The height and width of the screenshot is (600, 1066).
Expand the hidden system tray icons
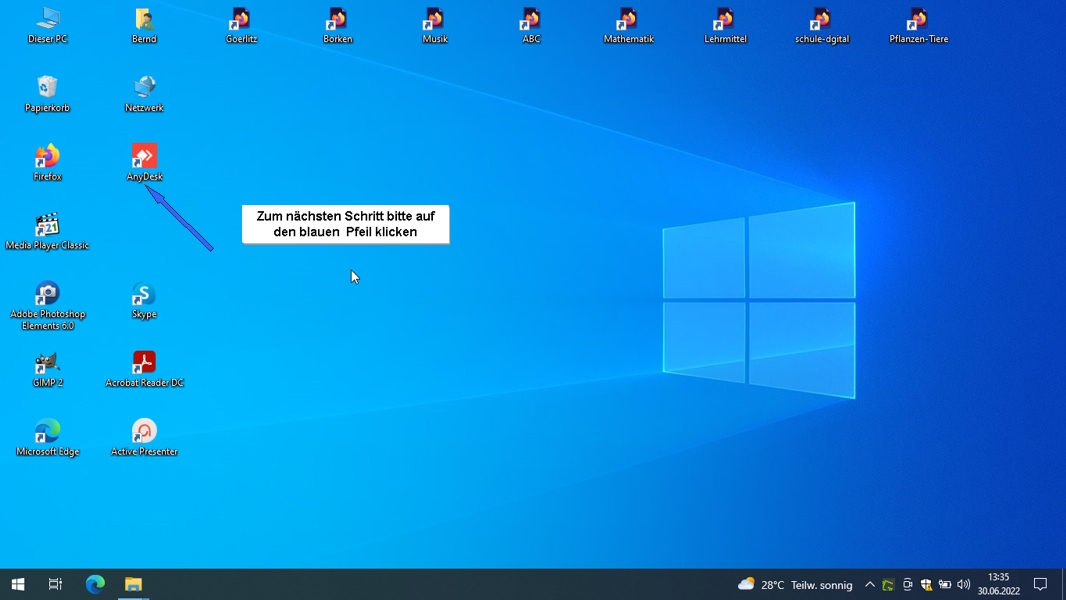click(x=869, y=585)
